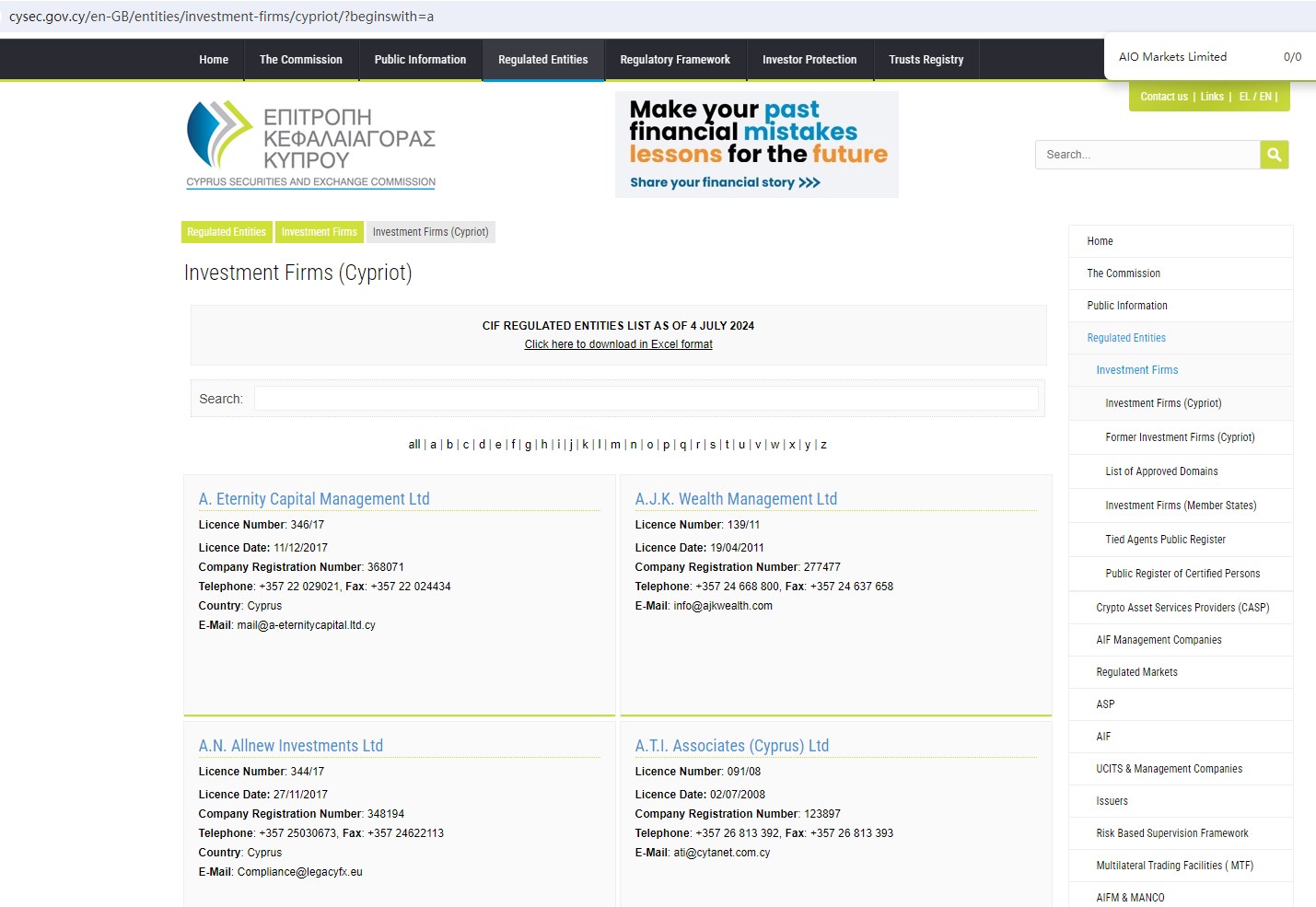Click the Contact us link

[x=1164, y=97]
